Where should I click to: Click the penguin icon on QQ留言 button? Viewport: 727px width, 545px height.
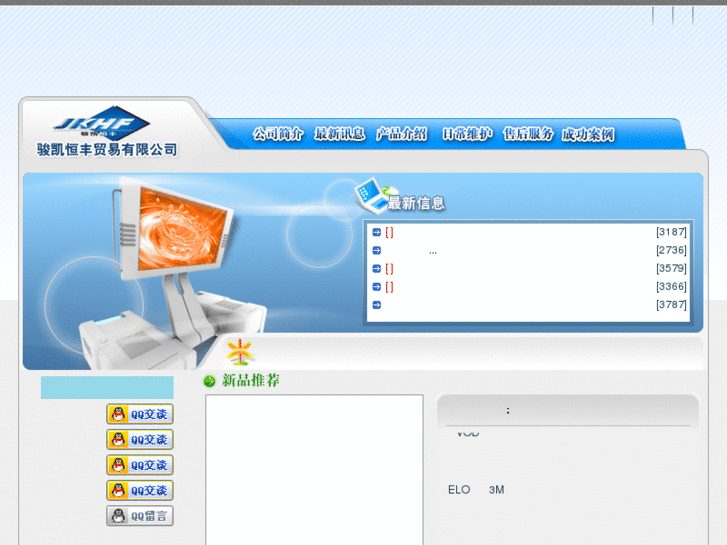(x=119, y=515)
